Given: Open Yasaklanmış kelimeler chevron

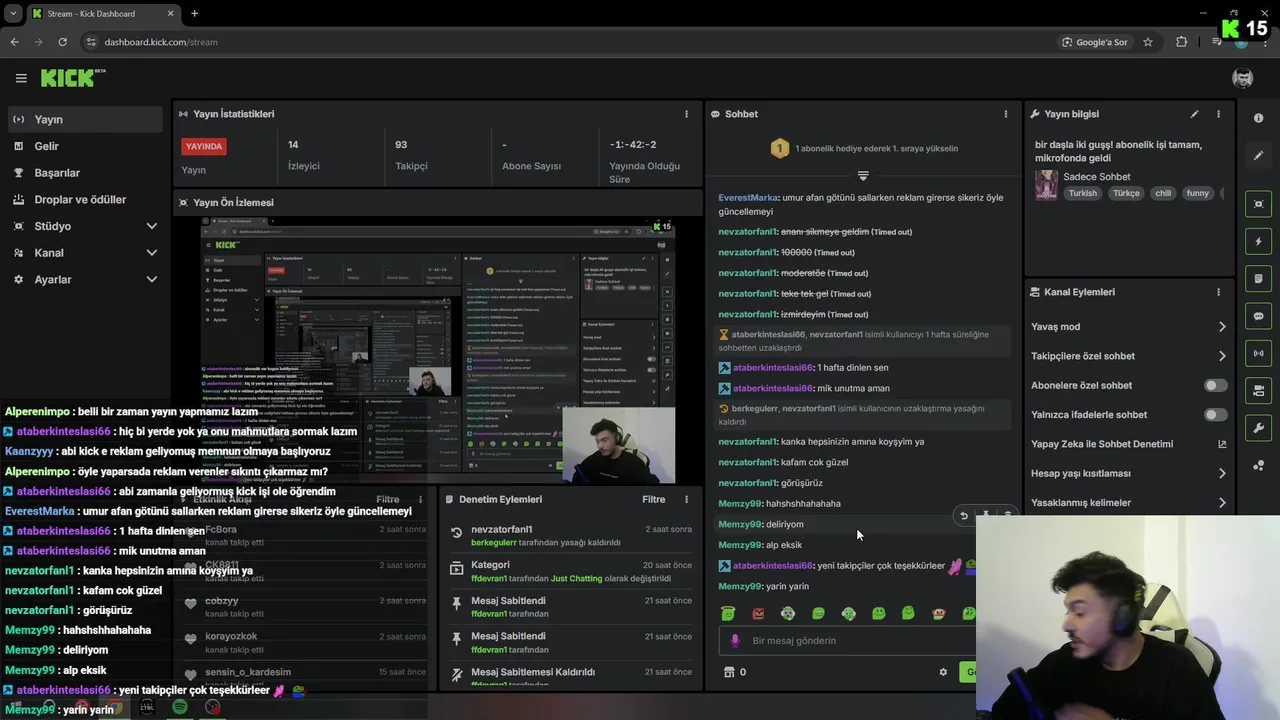Looking at the screenshot, I should (1222, 503).
